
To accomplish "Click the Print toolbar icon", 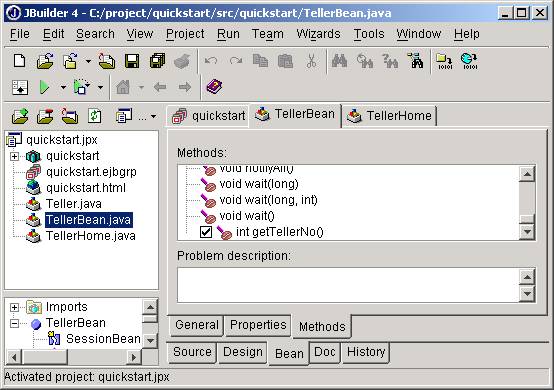I will pyautogui.click(x=182, y=61).
